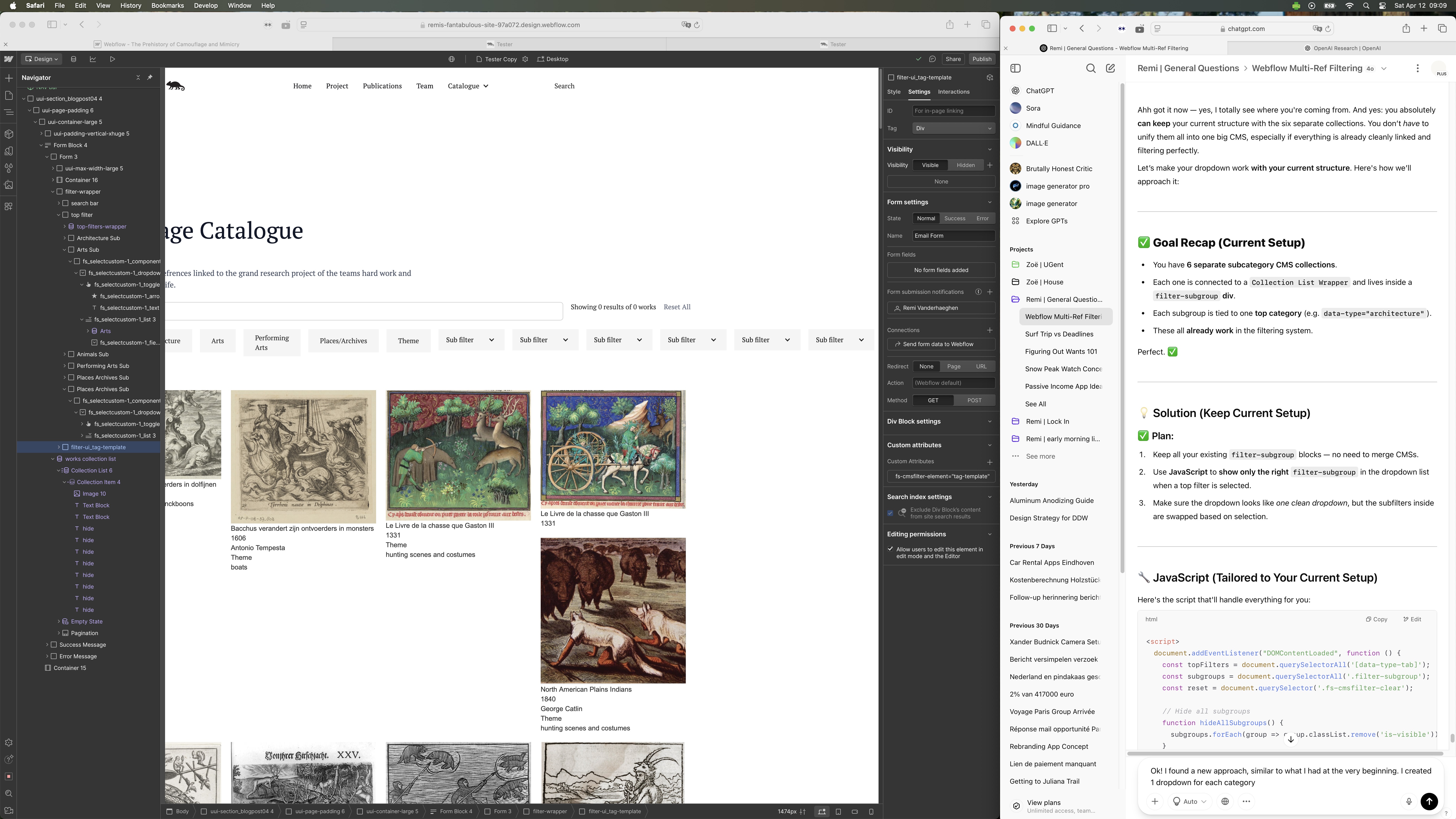Open the Add Elements plus icon

(8, 78)
